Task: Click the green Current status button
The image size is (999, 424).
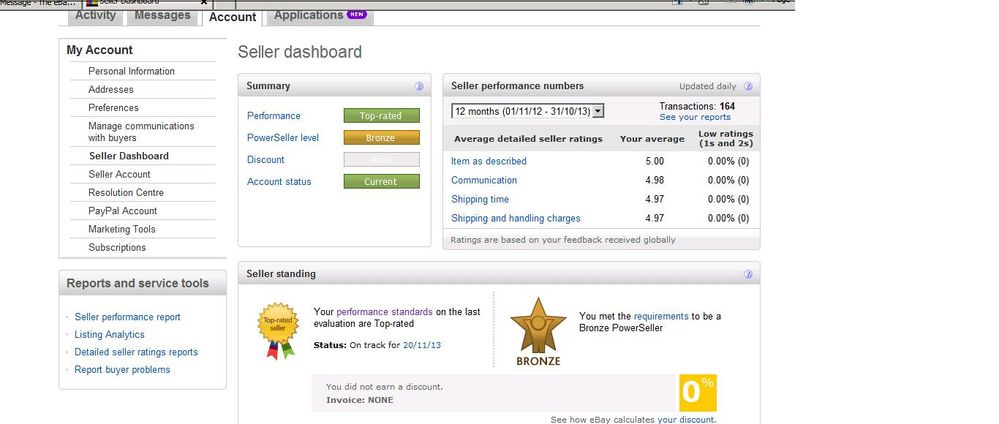Action: coord(382,182)
